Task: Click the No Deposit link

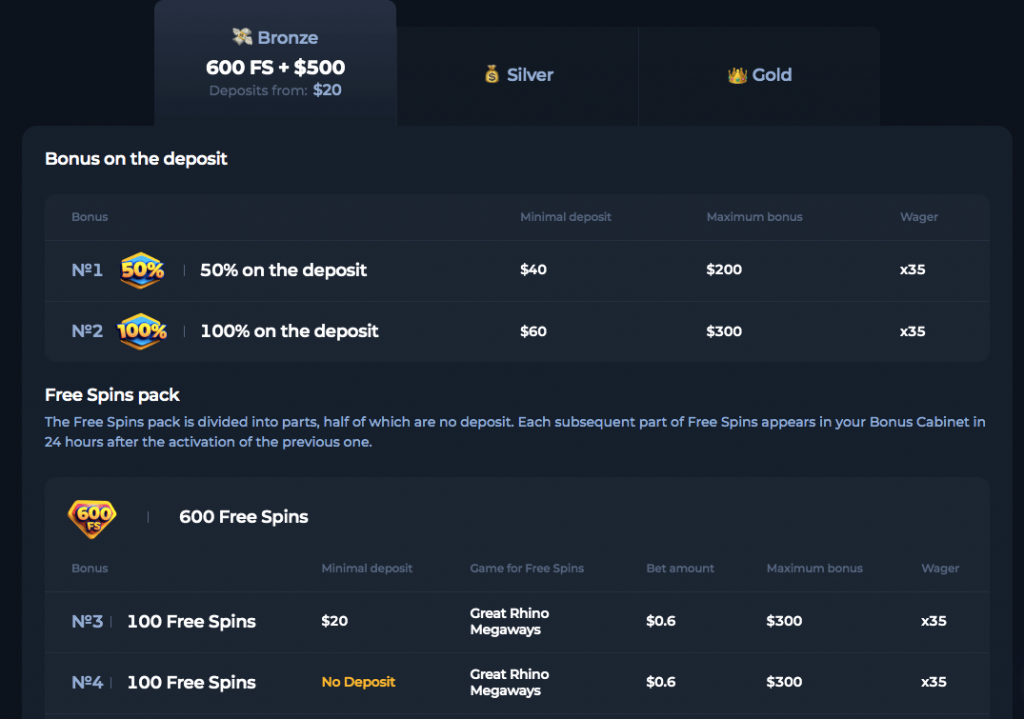Action: pyautogui.click(x=359, y=682)
